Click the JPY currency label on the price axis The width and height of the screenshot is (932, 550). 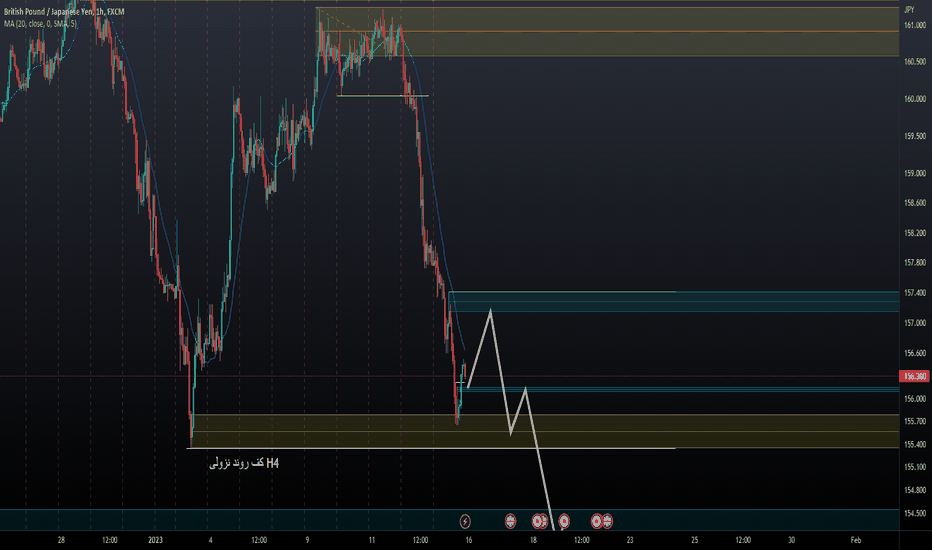(x=909, y=10)
